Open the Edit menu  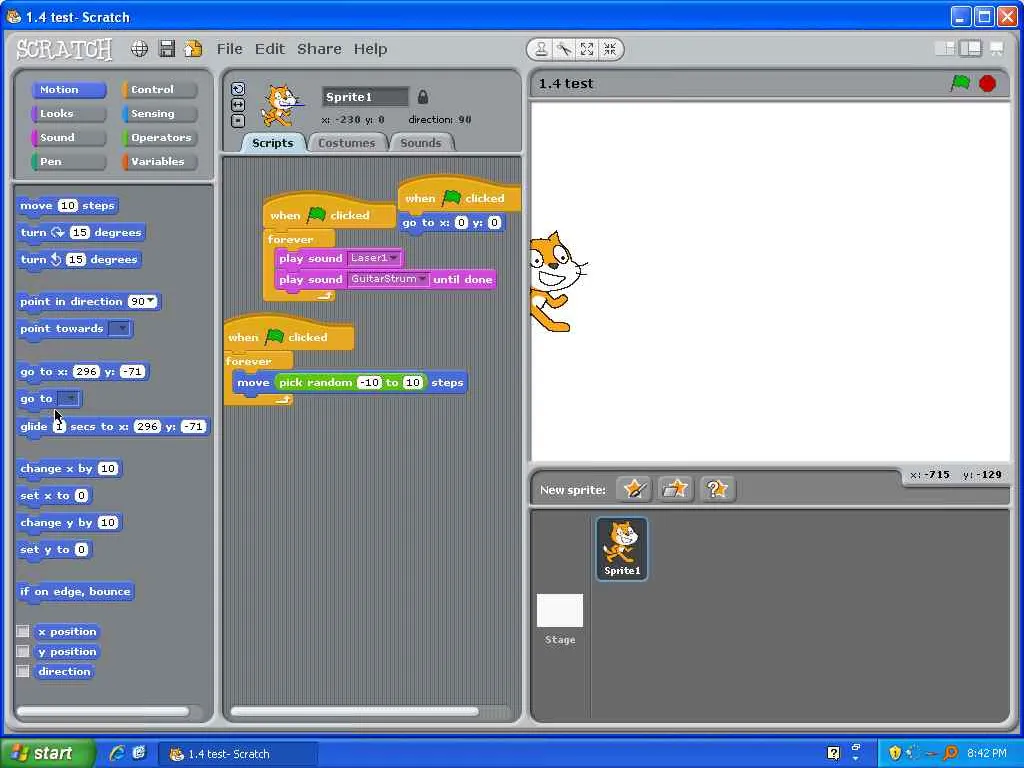(270, 49)
